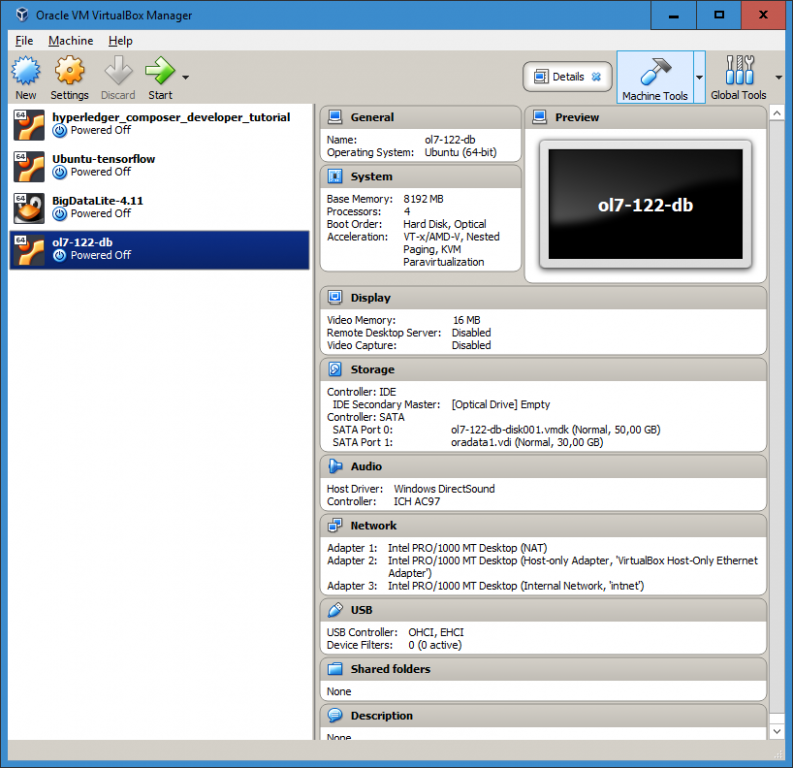Click the Ubuntu (64-bit) operating system value

point(460,152)
